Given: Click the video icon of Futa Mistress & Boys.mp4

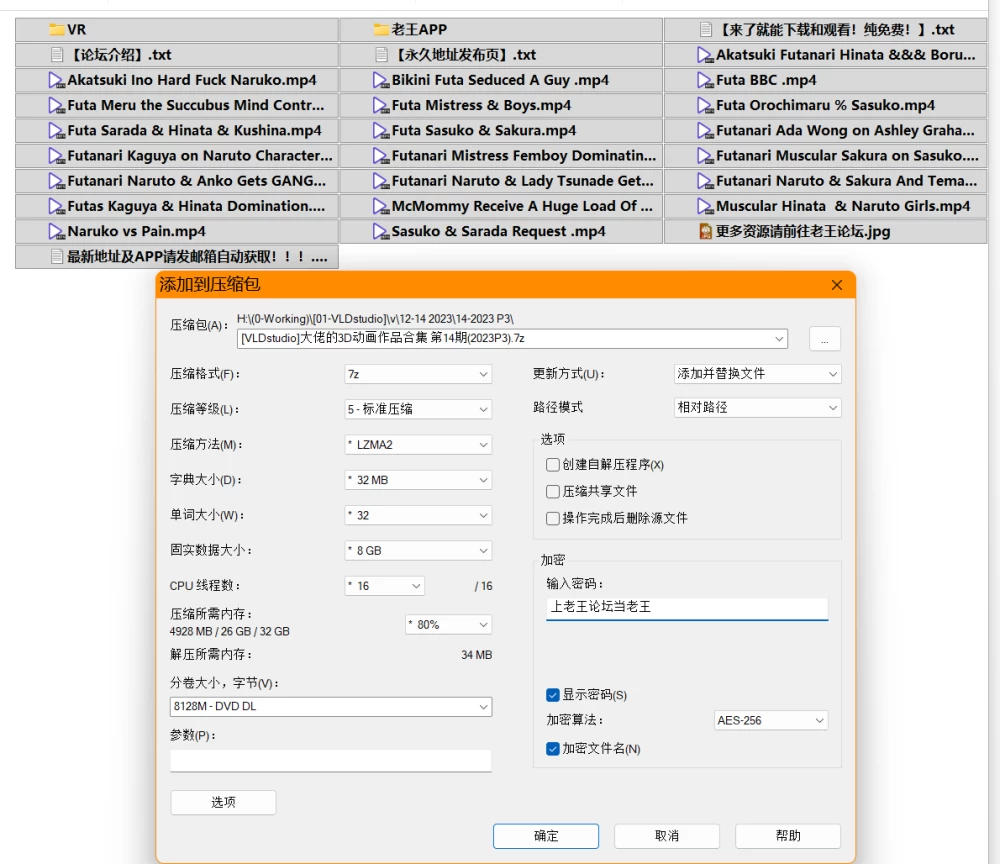Looking at the screenshot, I should (x=381, y=105).
